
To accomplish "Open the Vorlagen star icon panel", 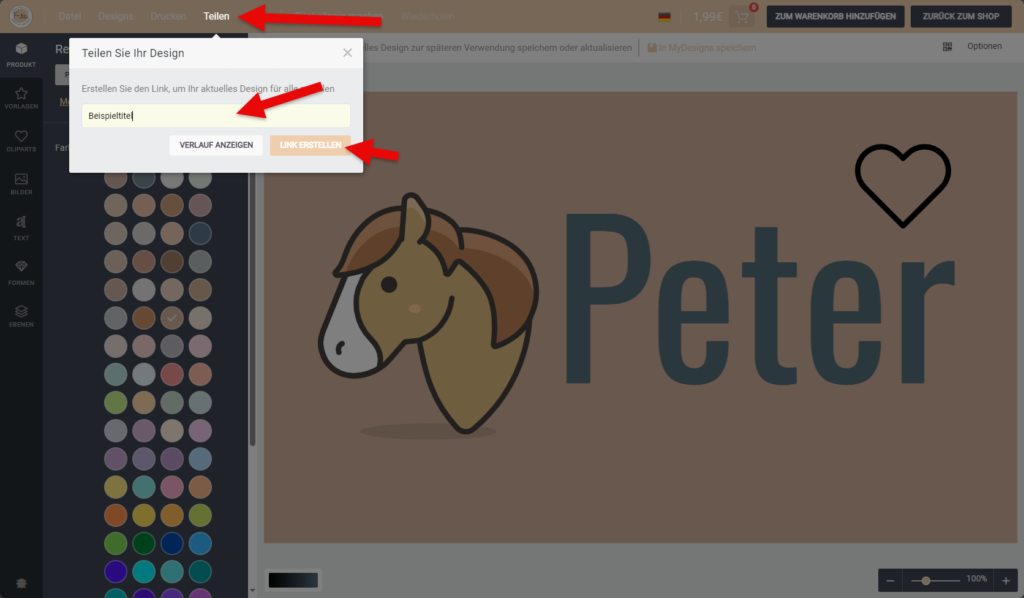I will pyautogui.click(x=21, y=99).
